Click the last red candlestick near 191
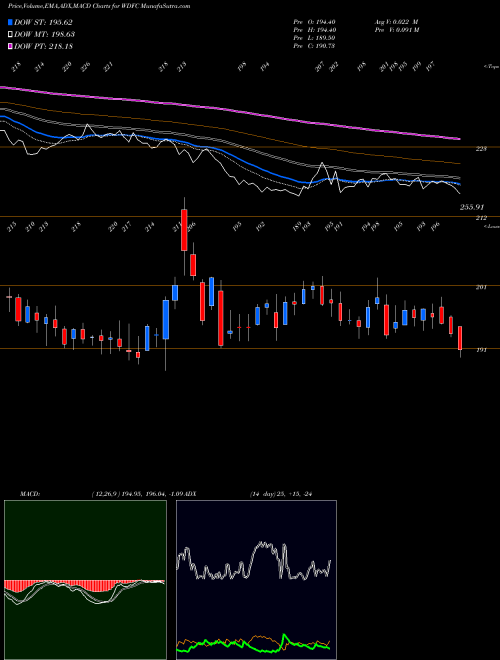Screen dimensions: 500x660 (460, 338)
